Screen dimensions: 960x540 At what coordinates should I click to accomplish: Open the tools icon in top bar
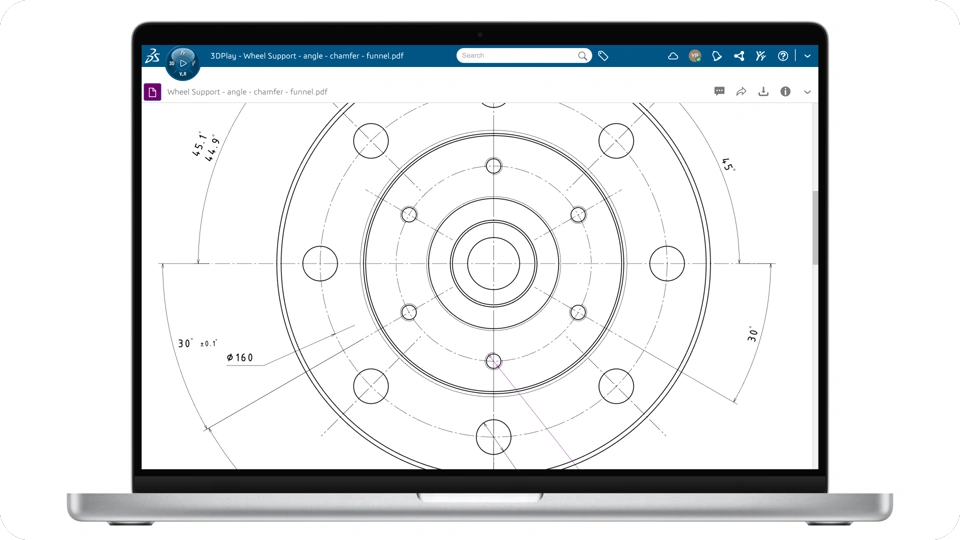coord(760,56)
